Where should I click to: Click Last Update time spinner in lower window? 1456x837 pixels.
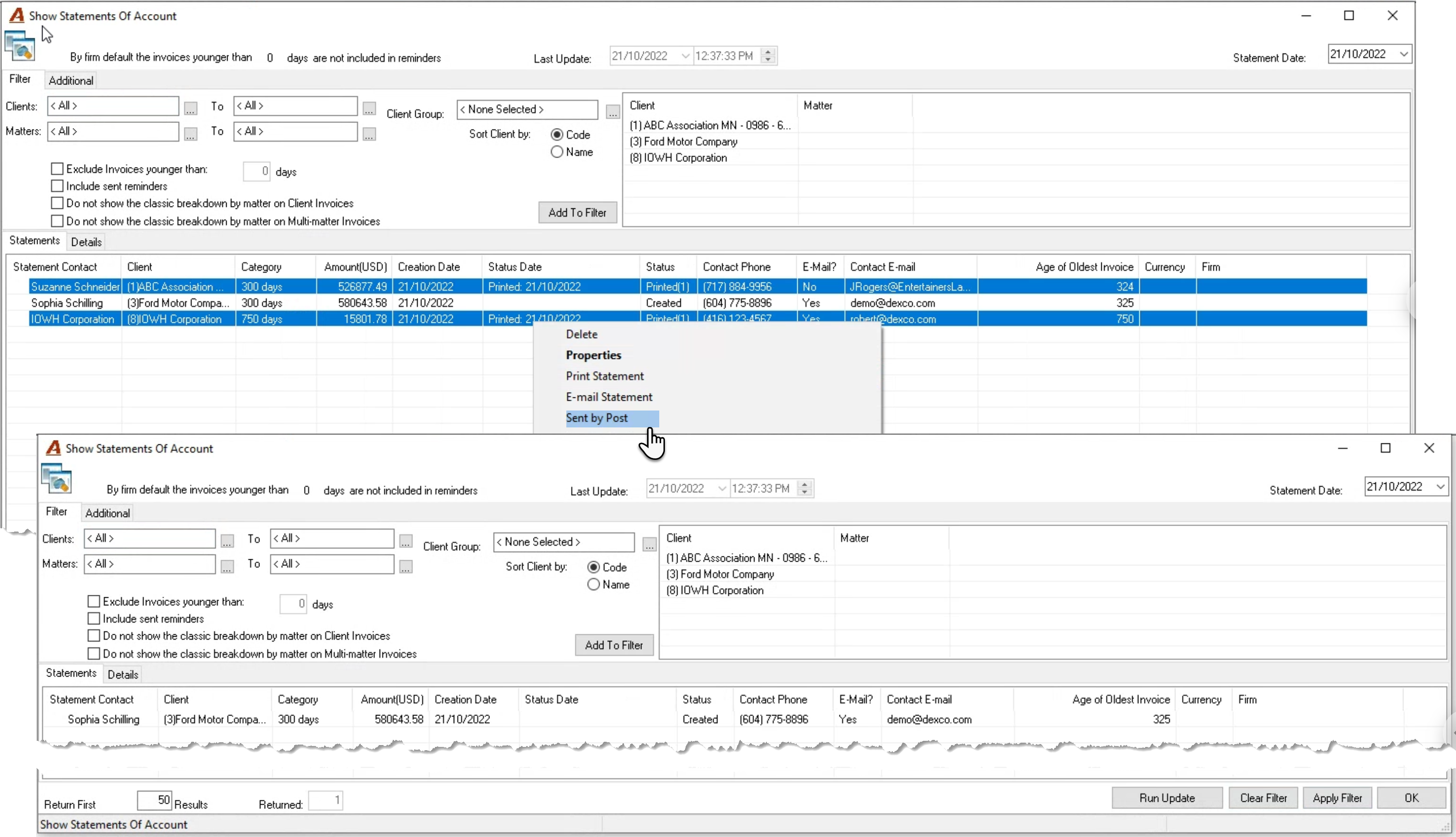pyautogui.click(x=805, y=488)
